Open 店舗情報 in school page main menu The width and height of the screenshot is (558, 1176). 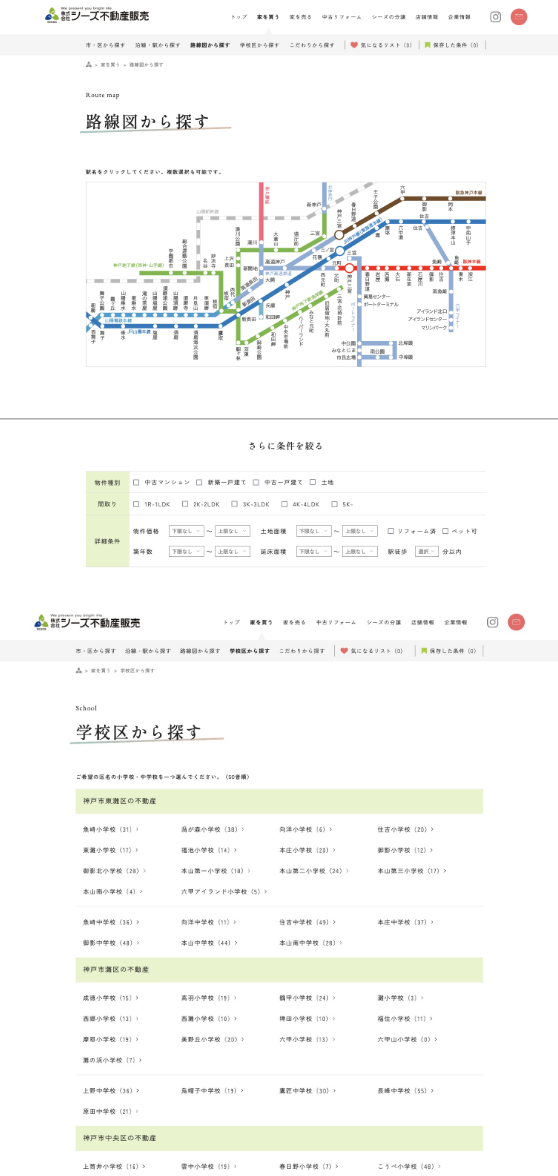click(423, 622)
